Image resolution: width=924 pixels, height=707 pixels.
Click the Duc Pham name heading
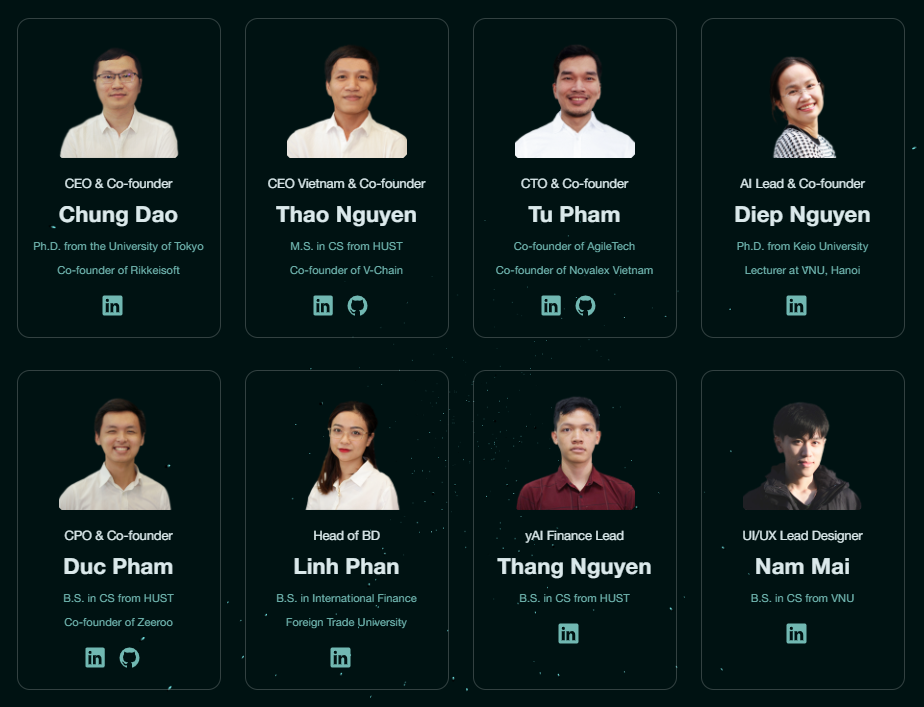[x=118, y=566]
